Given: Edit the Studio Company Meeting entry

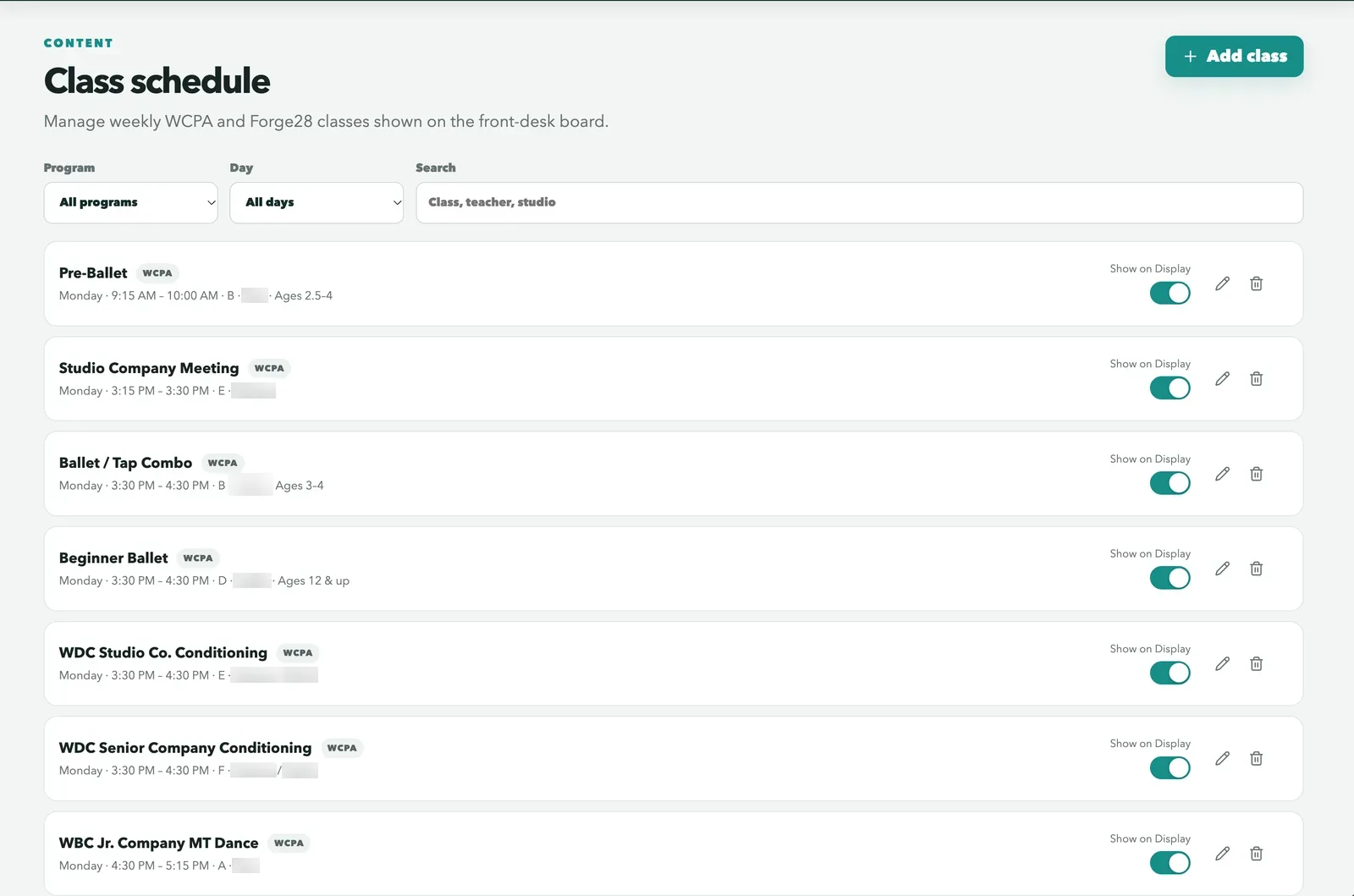Looking at the screenshot, I should click(1222, 379).
